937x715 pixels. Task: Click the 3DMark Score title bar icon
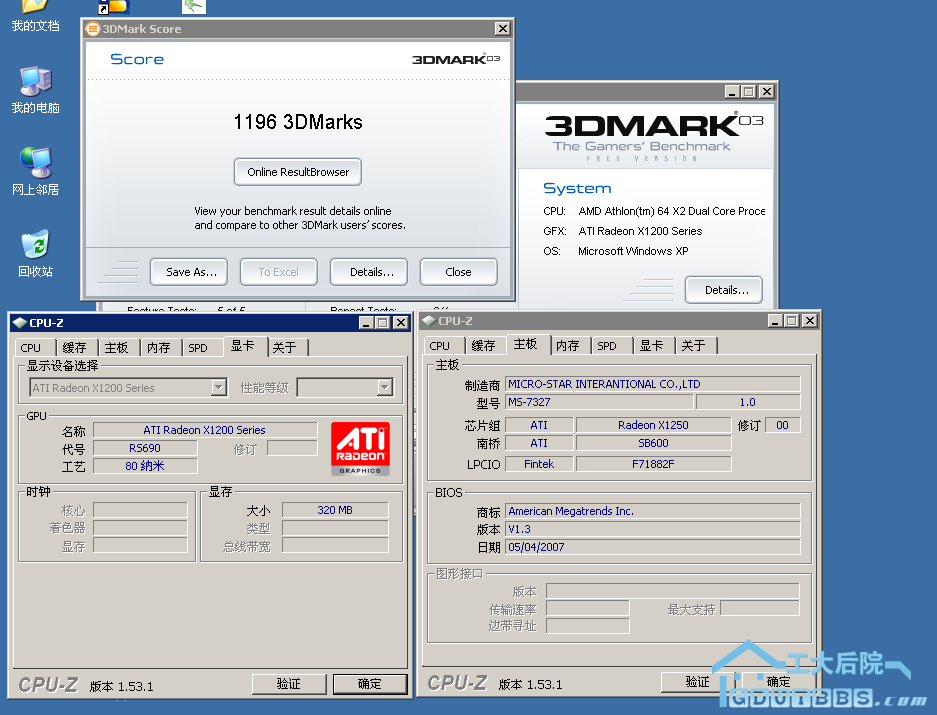click(93, 29)
